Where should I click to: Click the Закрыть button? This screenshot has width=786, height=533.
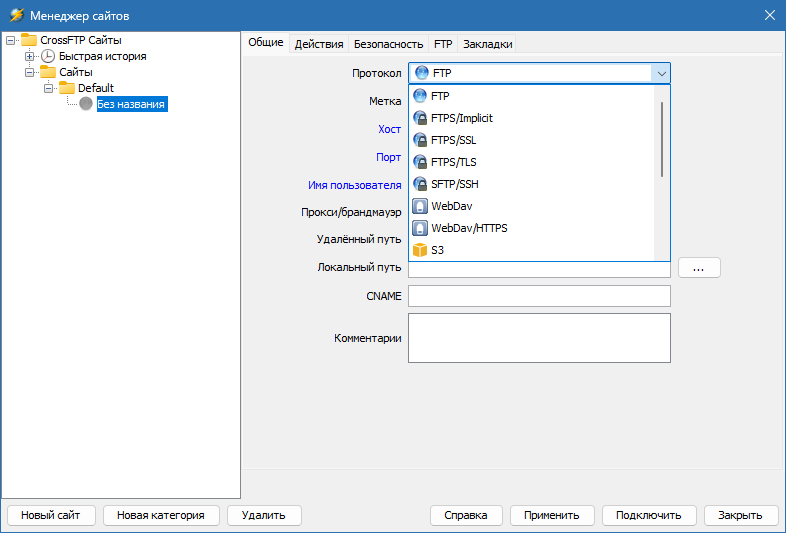(740, 515)
